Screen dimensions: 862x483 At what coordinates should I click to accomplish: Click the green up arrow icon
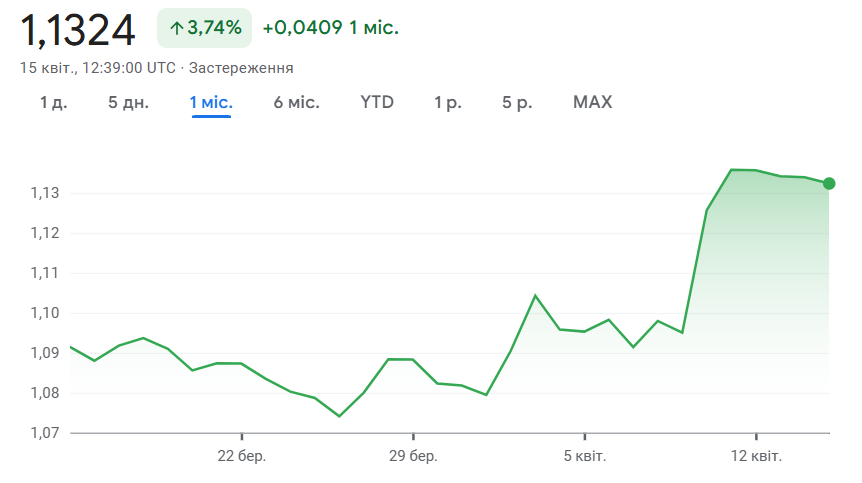pyautogui.click(x=176, y=28)
